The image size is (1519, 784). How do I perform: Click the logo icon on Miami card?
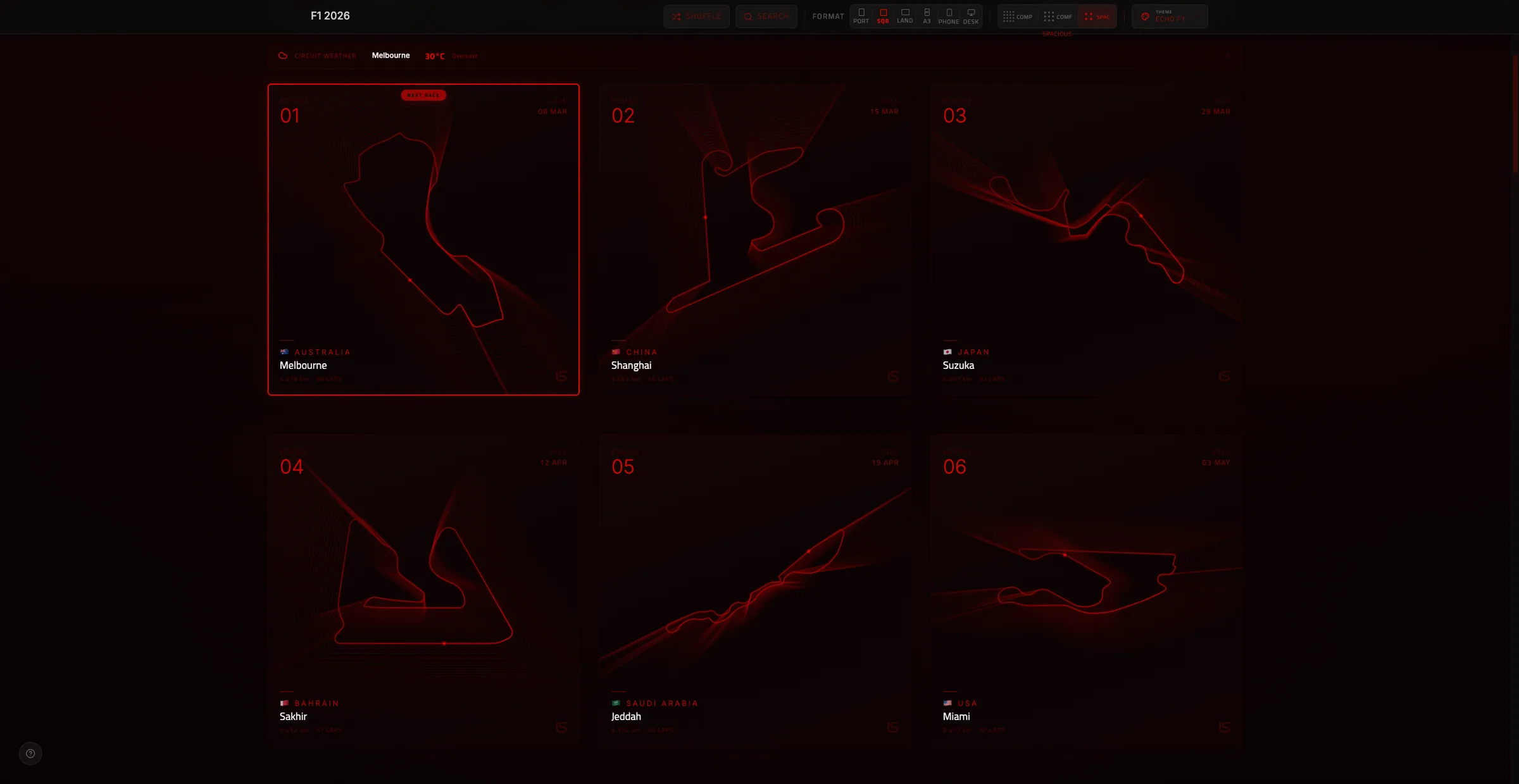pos(1225,728)
